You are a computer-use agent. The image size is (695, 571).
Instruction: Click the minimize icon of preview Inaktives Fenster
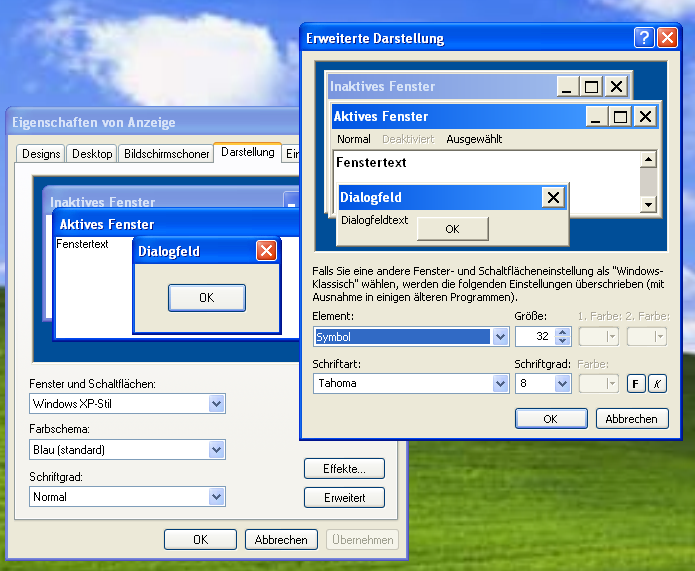567,86
